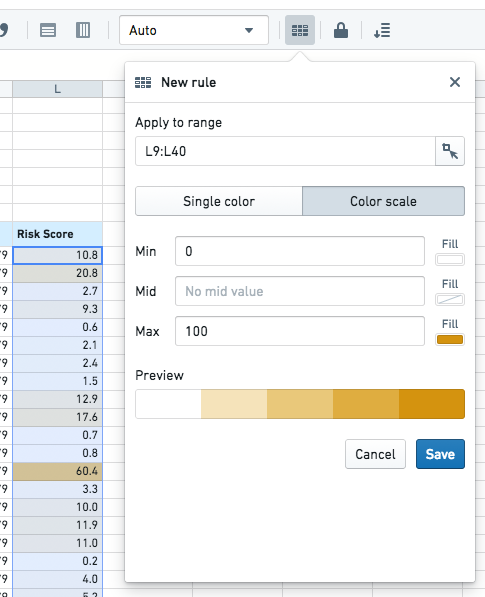Click the Cancel button

[375, 454]
